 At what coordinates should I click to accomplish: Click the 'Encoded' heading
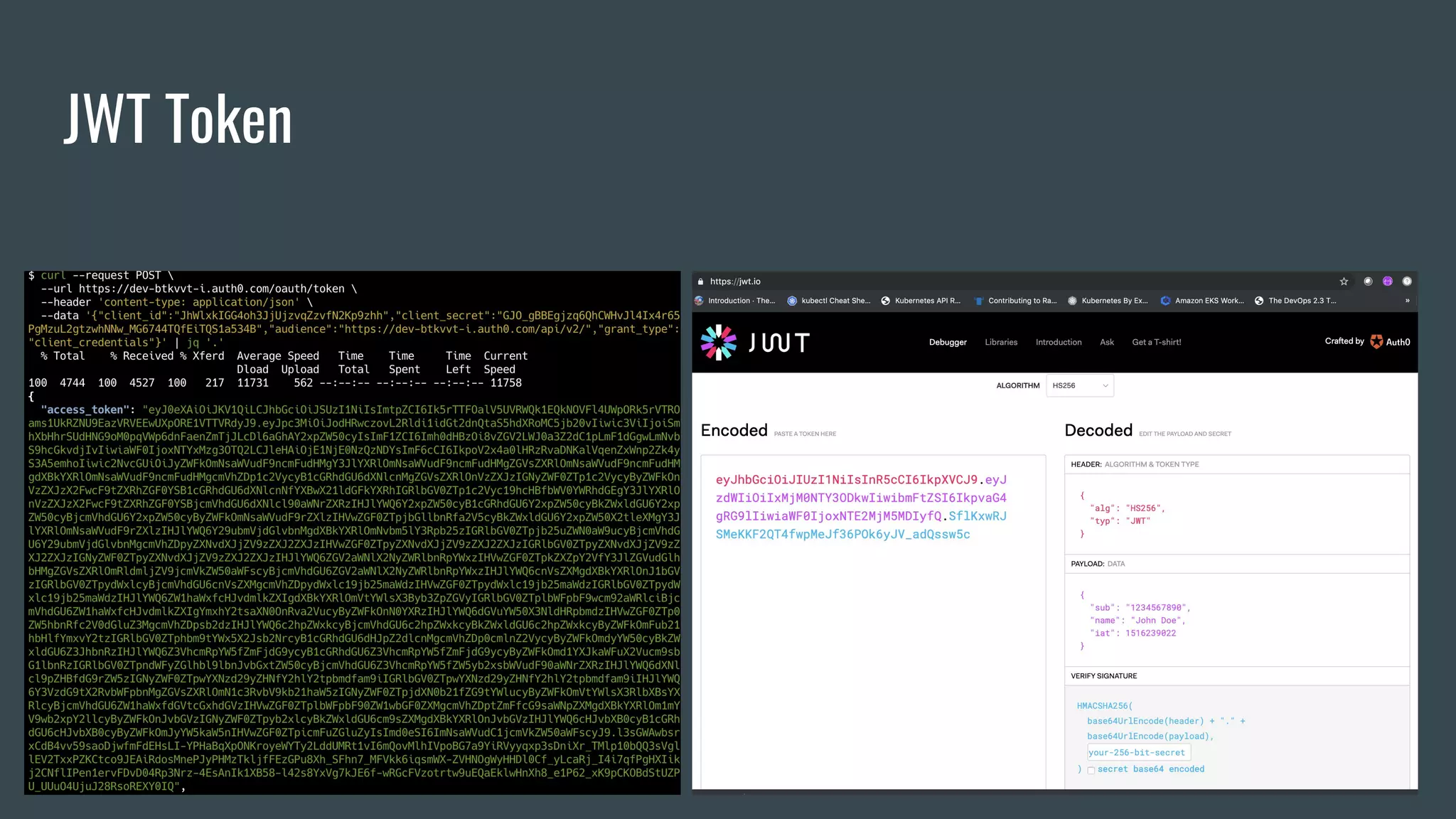734,430
